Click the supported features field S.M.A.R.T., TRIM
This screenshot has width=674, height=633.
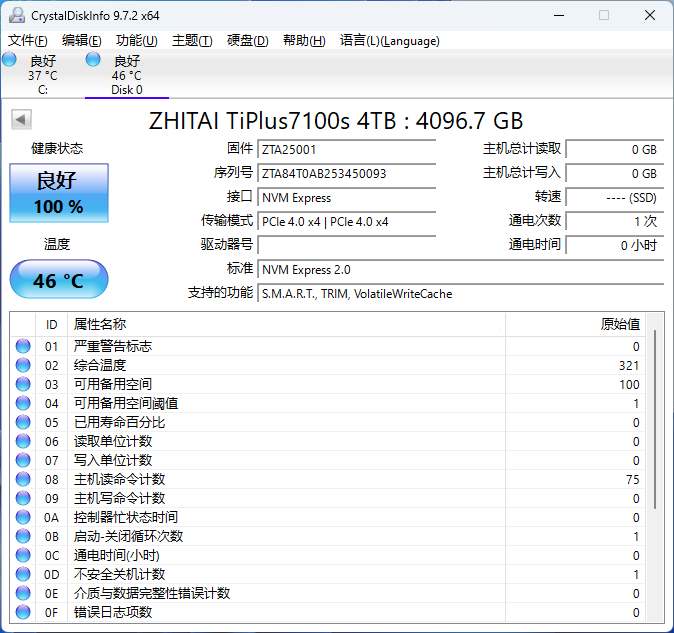click(461, 294)
